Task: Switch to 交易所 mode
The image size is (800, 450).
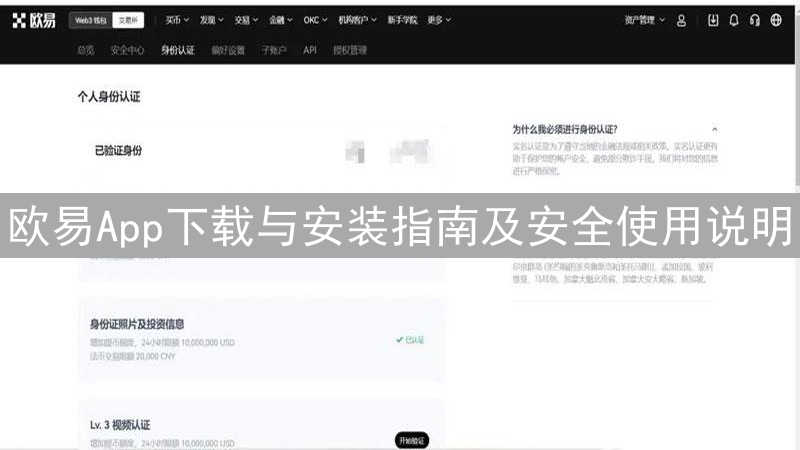Action: click(128, 20)
